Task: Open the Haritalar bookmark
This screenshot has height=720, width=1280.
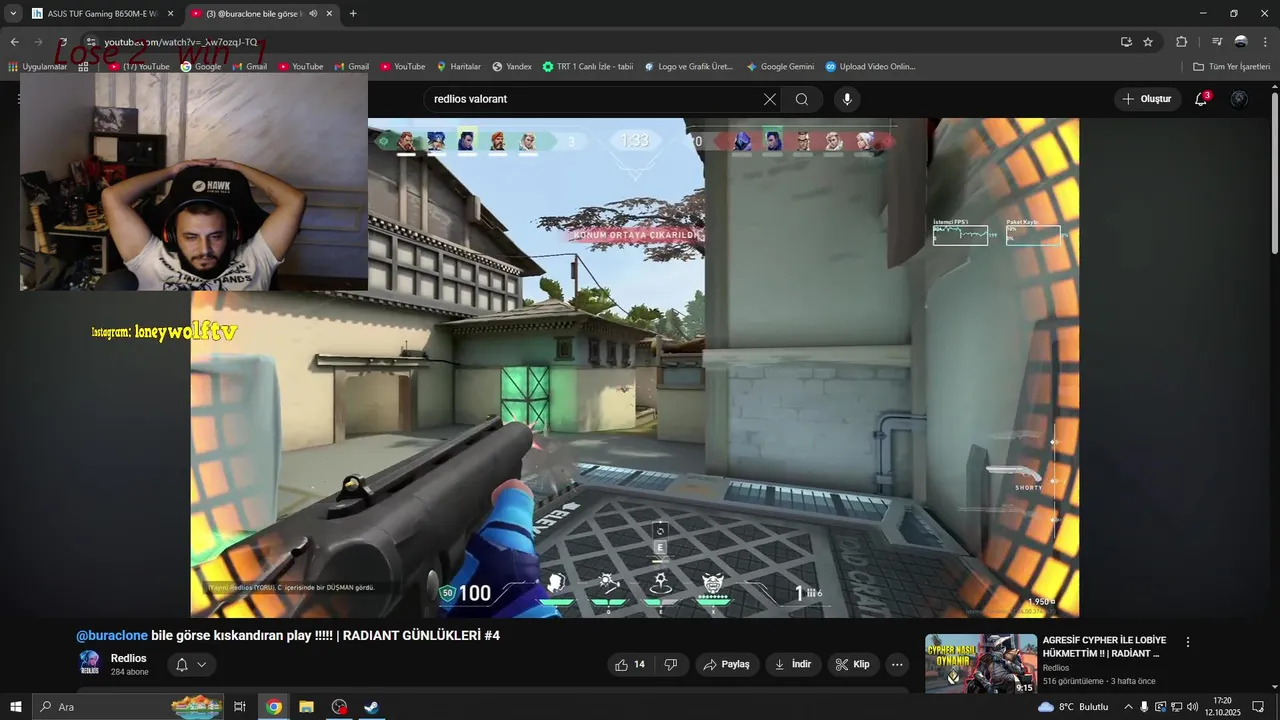Action: tap(458, 67)
